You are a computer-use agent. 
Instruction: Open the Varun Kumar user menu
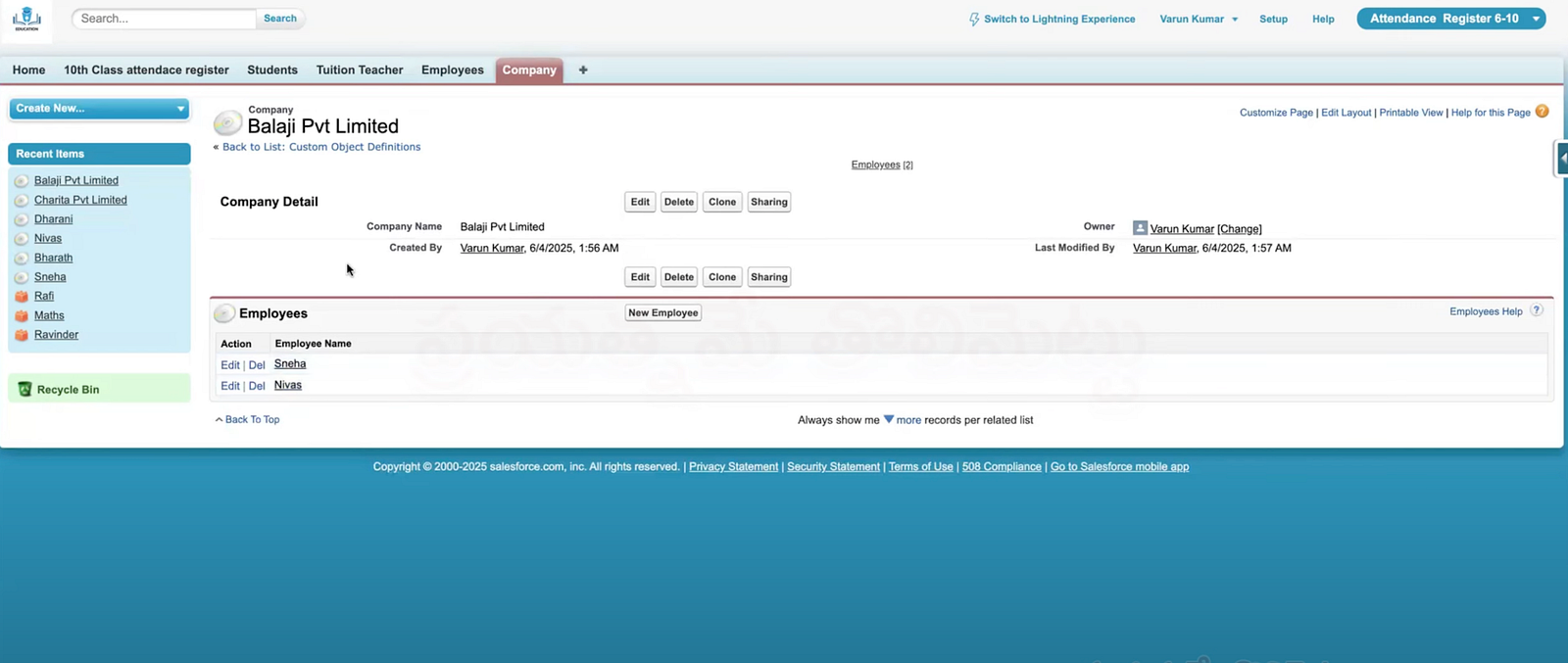1199,20
